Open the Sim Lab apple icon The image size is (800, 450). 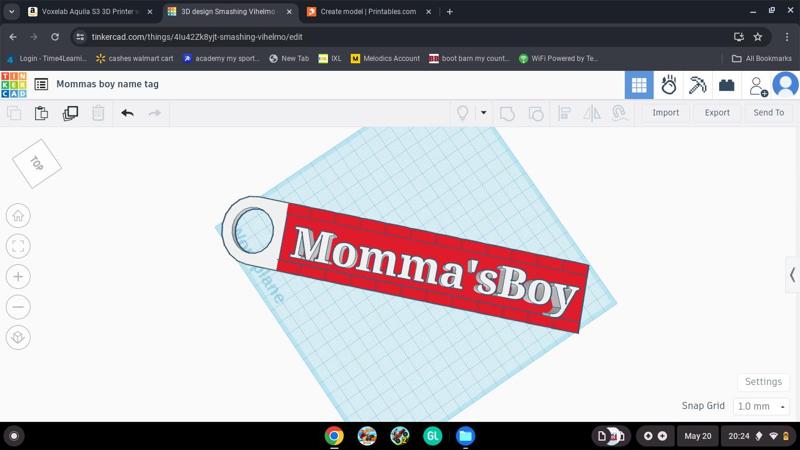(668, 85)
